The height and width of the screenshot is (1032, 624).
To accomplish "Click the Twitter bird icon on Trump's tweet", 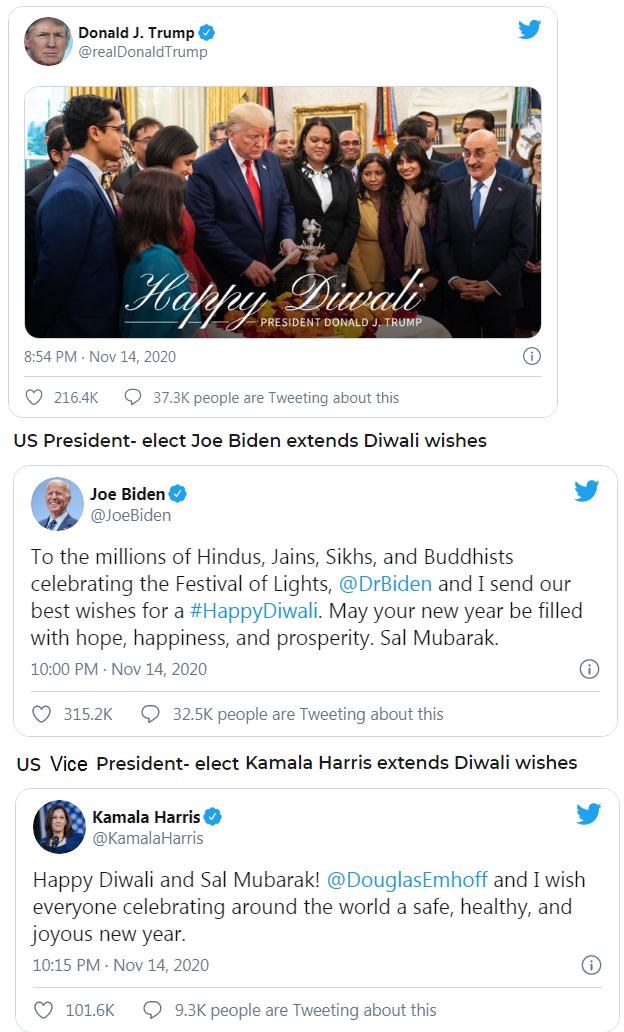I will [x=529, y=29].
